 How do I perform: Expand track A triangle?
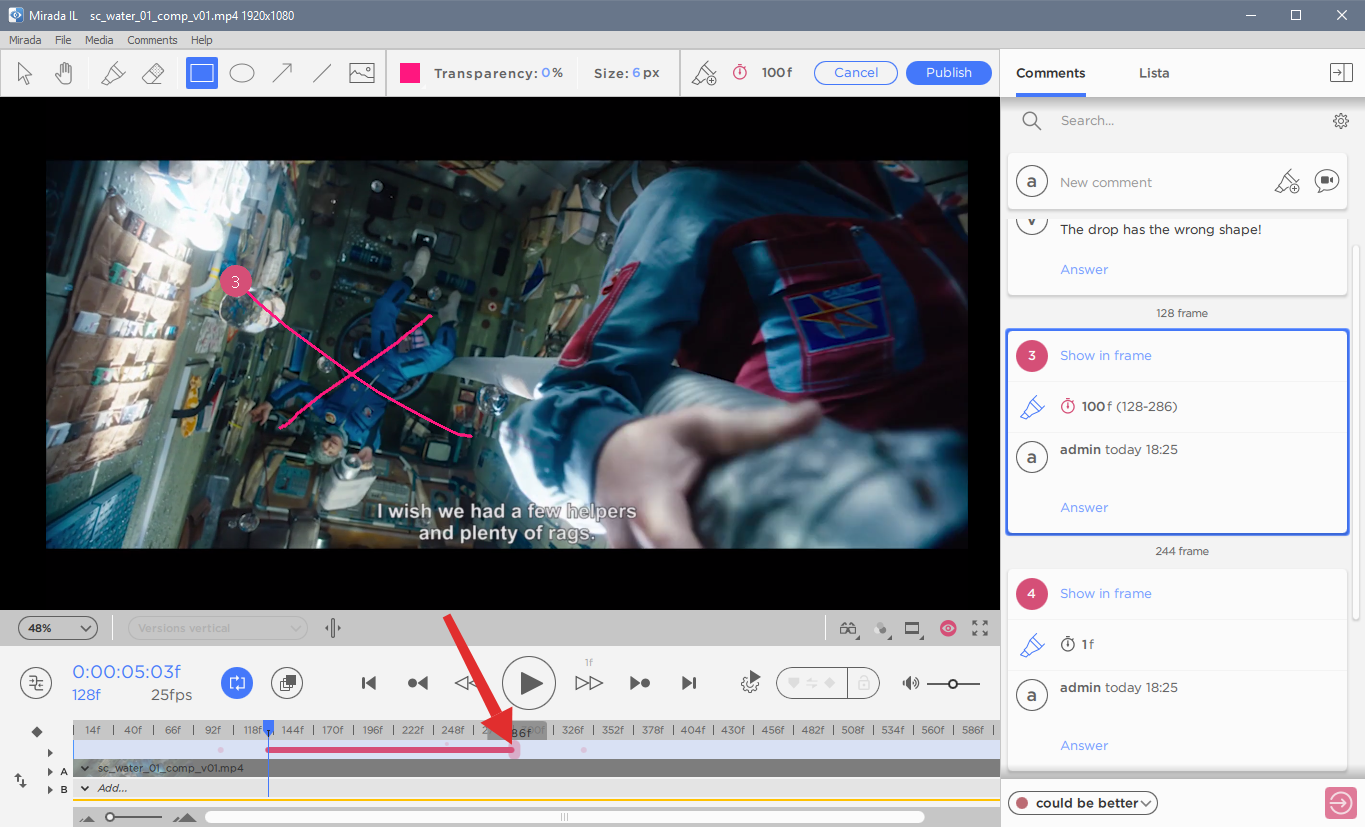[51, 772]
